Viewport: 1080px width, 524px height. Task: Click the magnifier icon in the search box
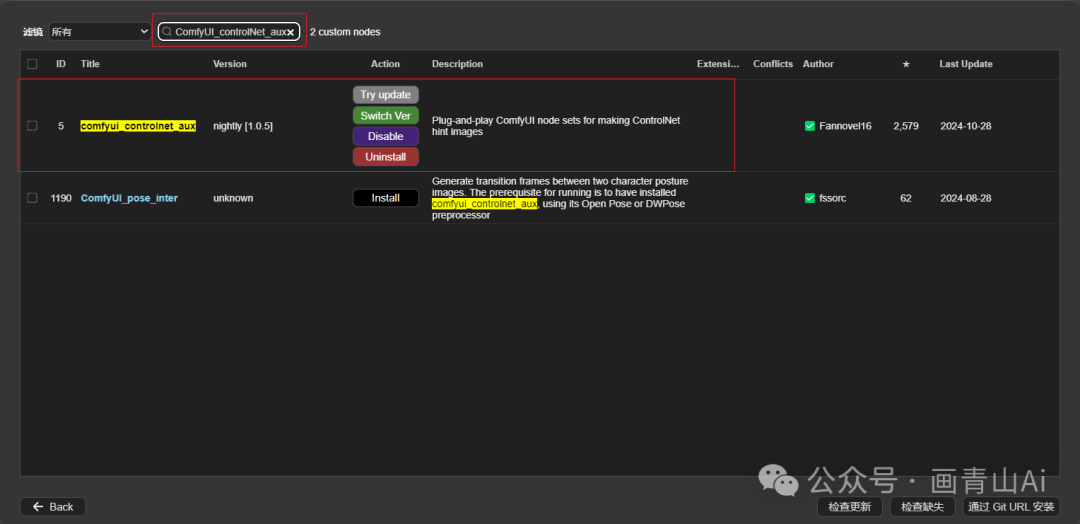(167, 32)
